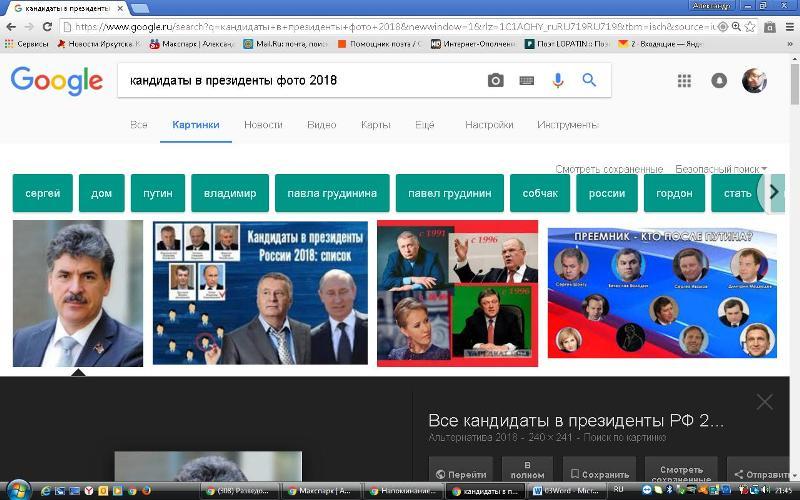Launch Internet Explorer from quick launch
The image size is (800, 500).
pos(46,491)
